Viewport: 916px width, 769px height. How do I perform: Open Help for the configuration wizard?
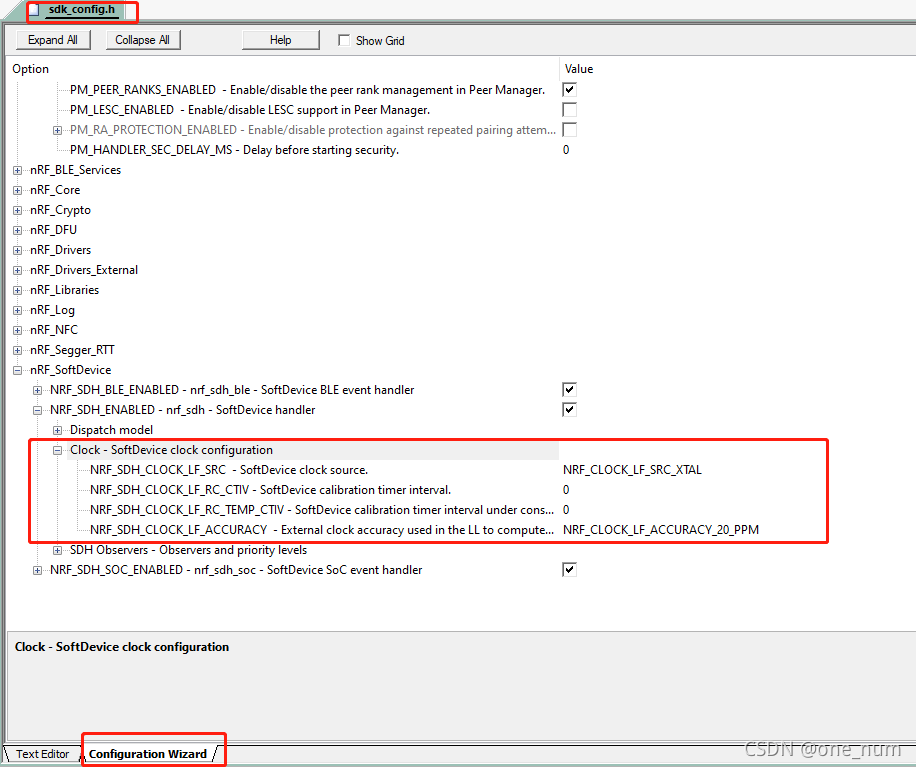[x=280, y=40]
